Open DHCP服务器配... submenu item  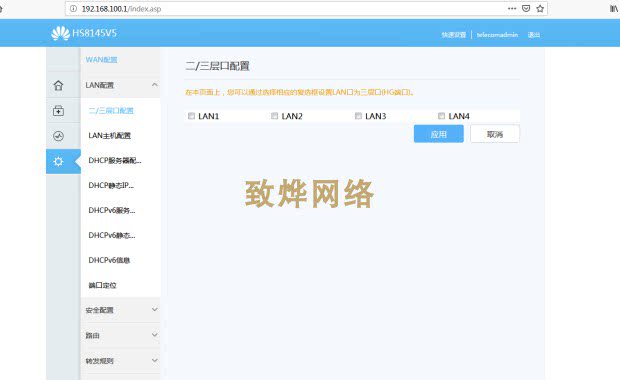point(115,161)
